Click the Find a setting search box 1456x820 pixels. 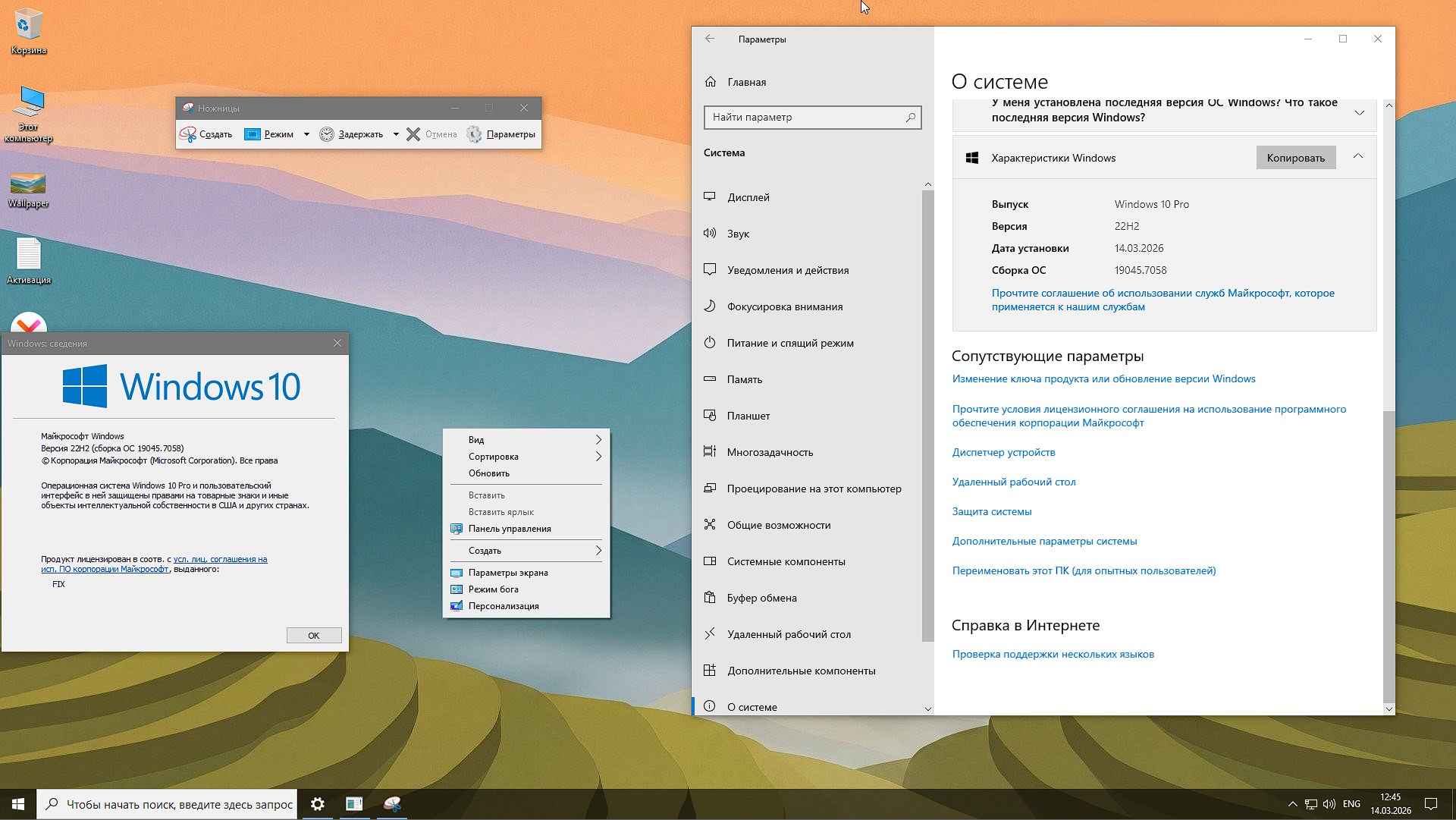click(805, 118)
